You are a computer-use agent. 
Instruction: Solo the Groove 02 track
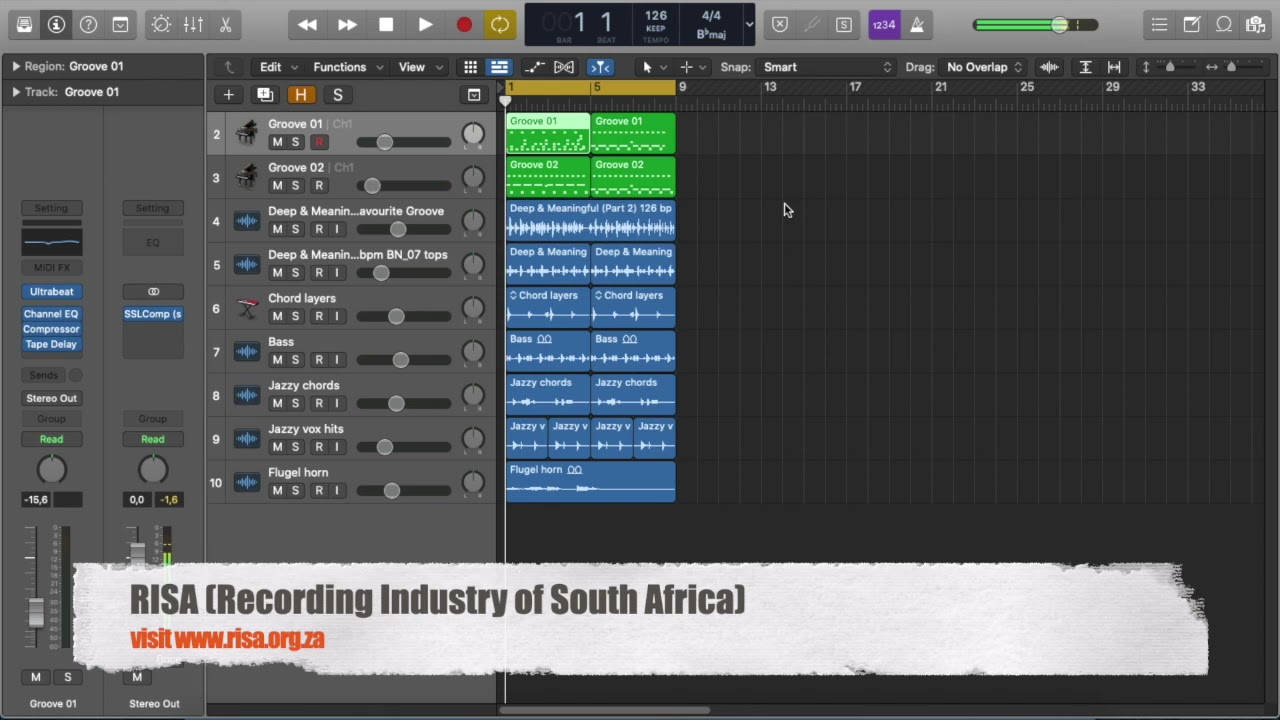(295, 186)
